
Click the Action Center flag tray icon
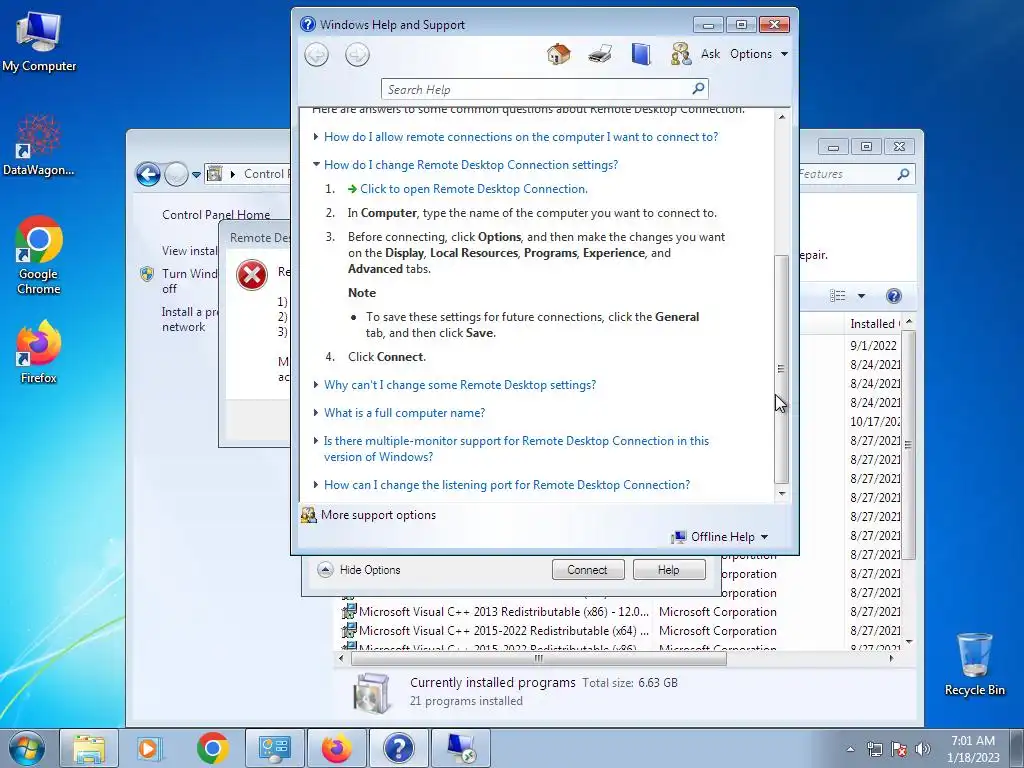(899, 749)
